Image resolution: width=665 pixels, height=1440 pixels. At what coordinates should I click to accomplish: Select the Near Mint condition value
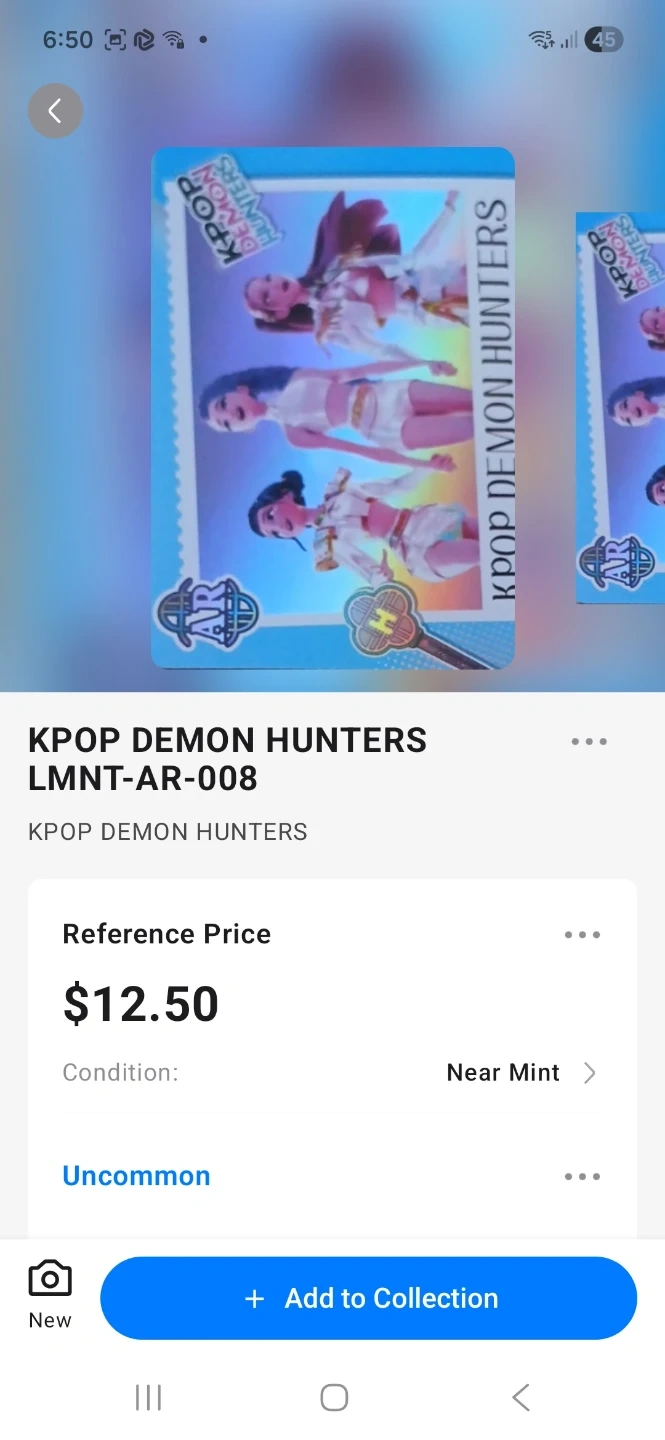pos(503,1073)
